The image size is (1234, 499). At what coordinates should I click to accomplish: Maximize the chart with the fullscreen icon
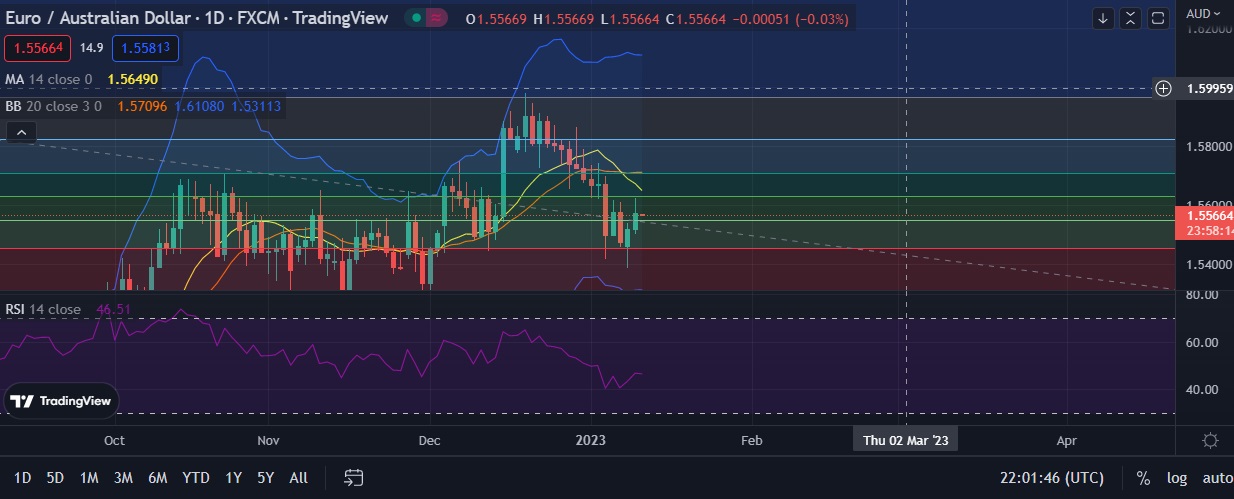tap(1158, 18)
